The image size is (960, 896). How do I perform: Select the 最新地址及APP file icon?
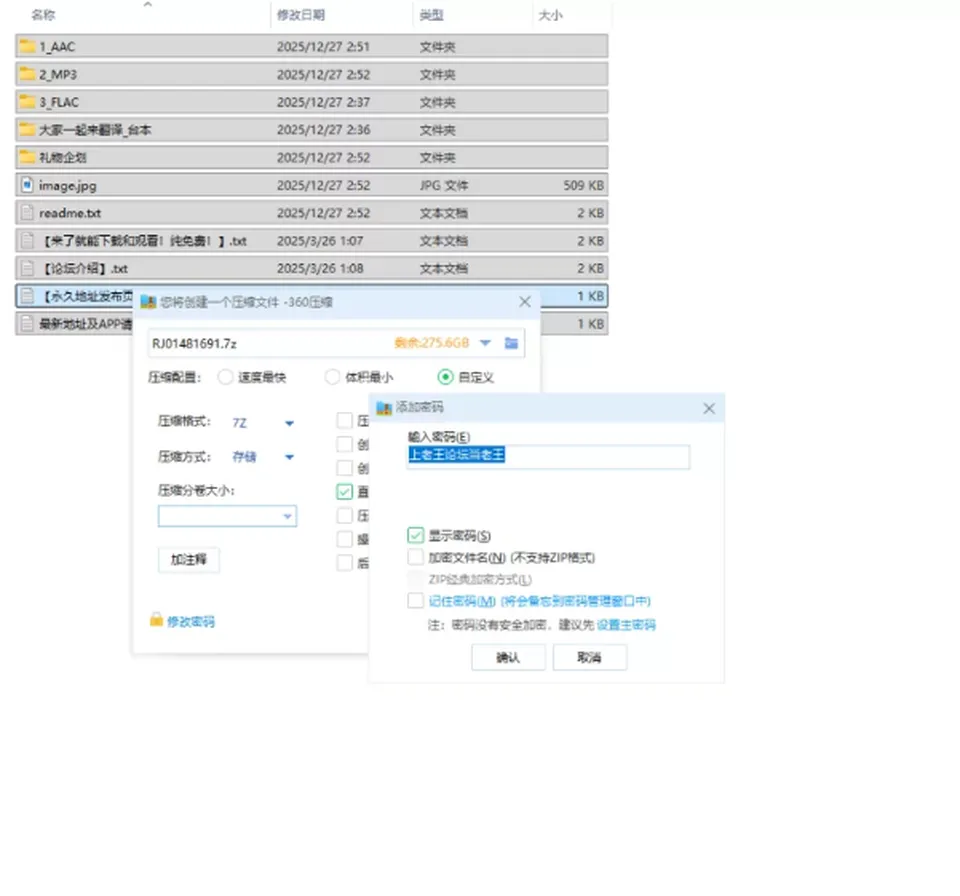(27, 323)
